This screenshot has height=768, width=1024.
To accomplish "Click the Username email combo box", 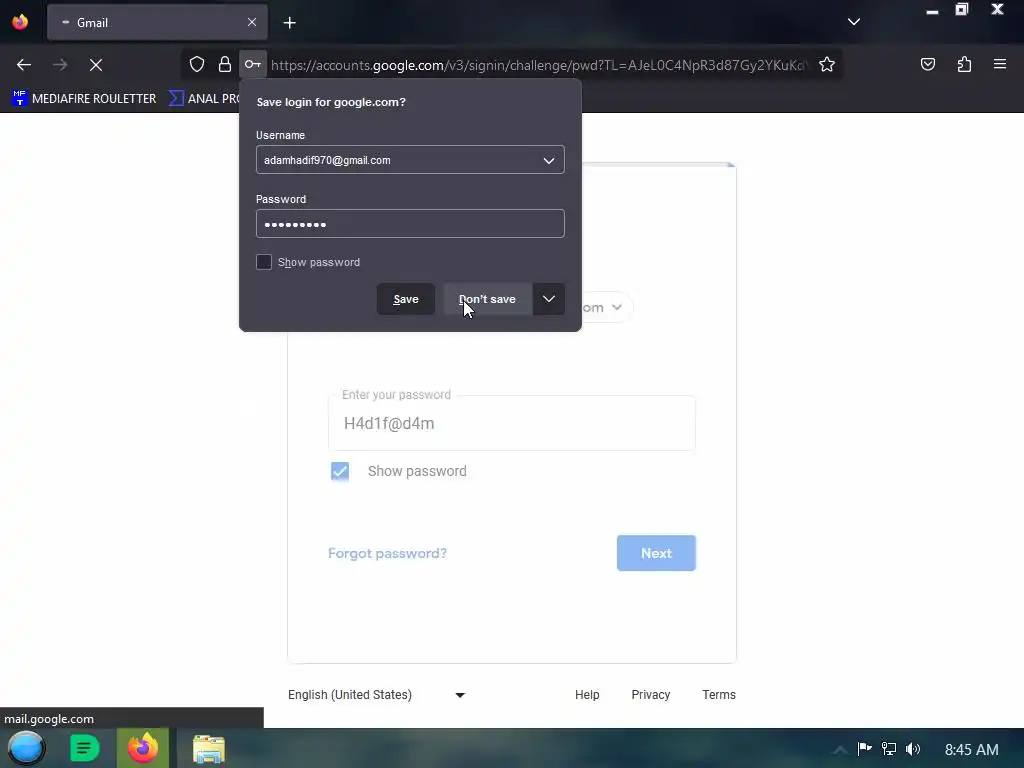I will tap(410, 160).
